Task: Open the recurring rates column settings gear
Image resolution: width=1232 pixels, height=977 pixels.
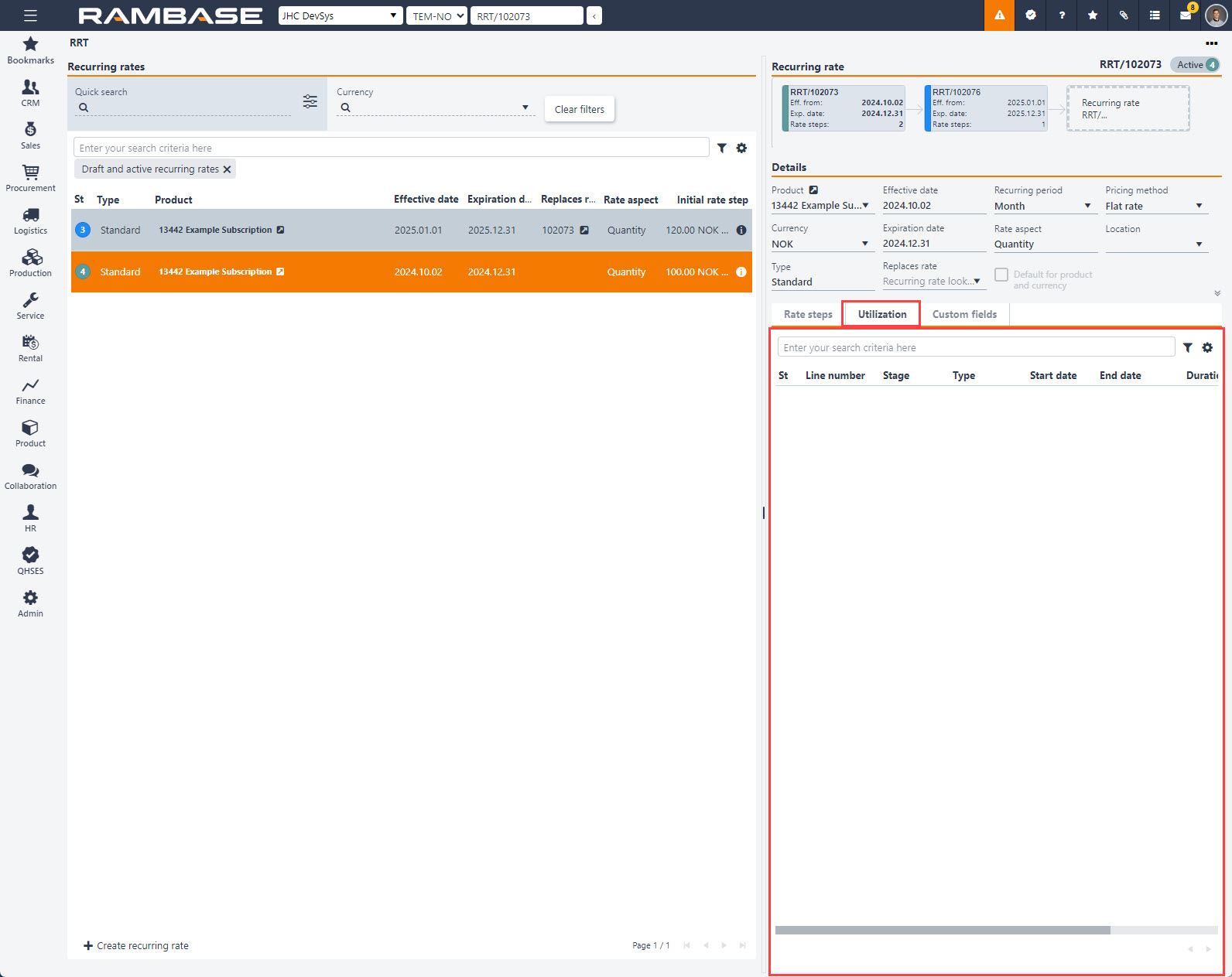Action: coord(741,148)
